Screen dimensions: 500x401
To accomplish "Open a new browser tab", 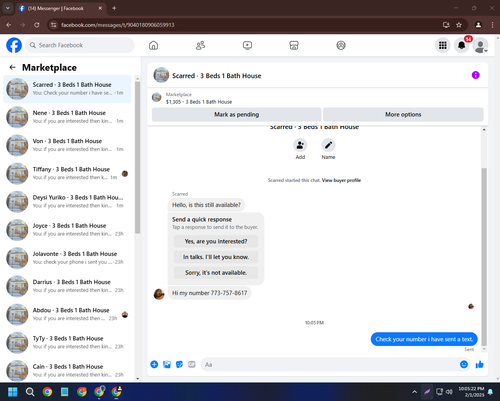I will click(114, 8).
